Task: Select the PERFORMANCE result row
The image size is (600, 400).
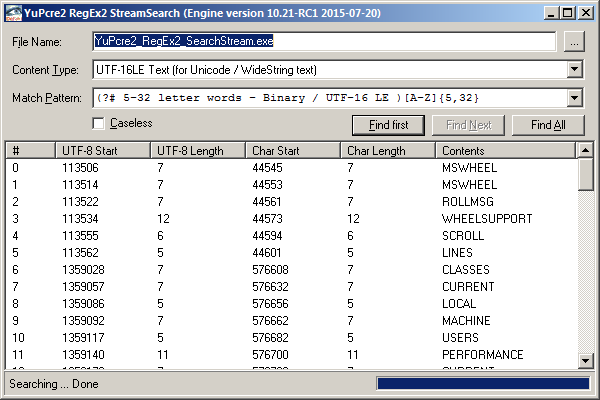Action: click(x=290, y=355)
